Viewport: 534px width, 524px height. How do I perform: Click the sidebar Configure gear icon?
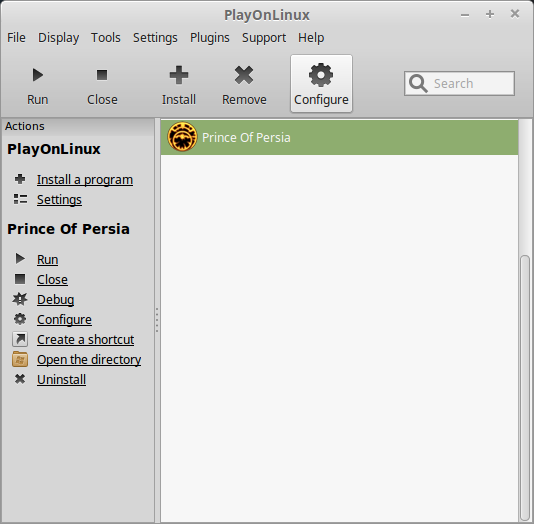(x=20, y=319)
